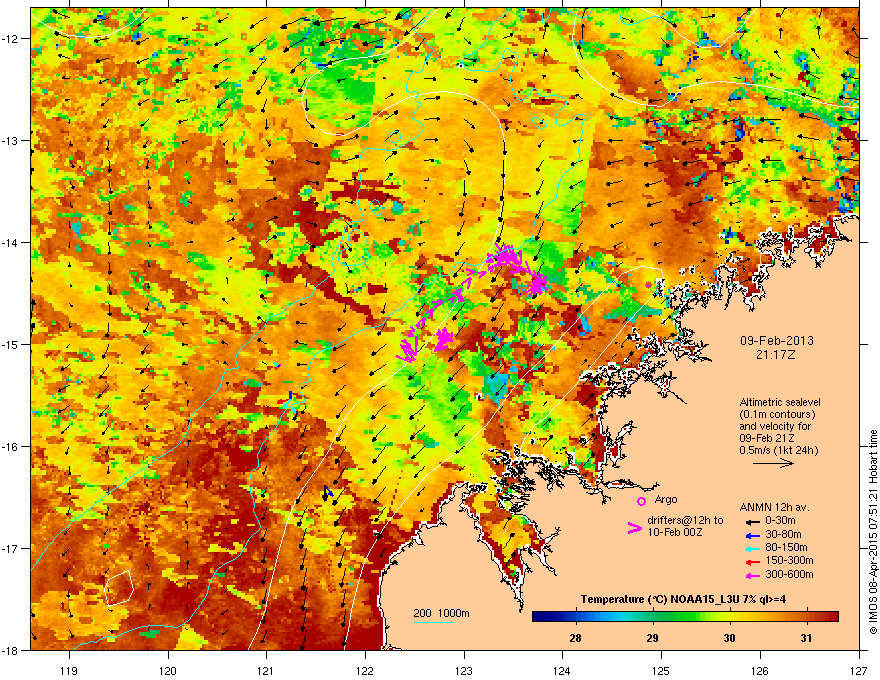The image size is (880, 680).
Task: Click the Temperature NOAA15_L3U colorbar title
Action: click(x=683, y=599)
